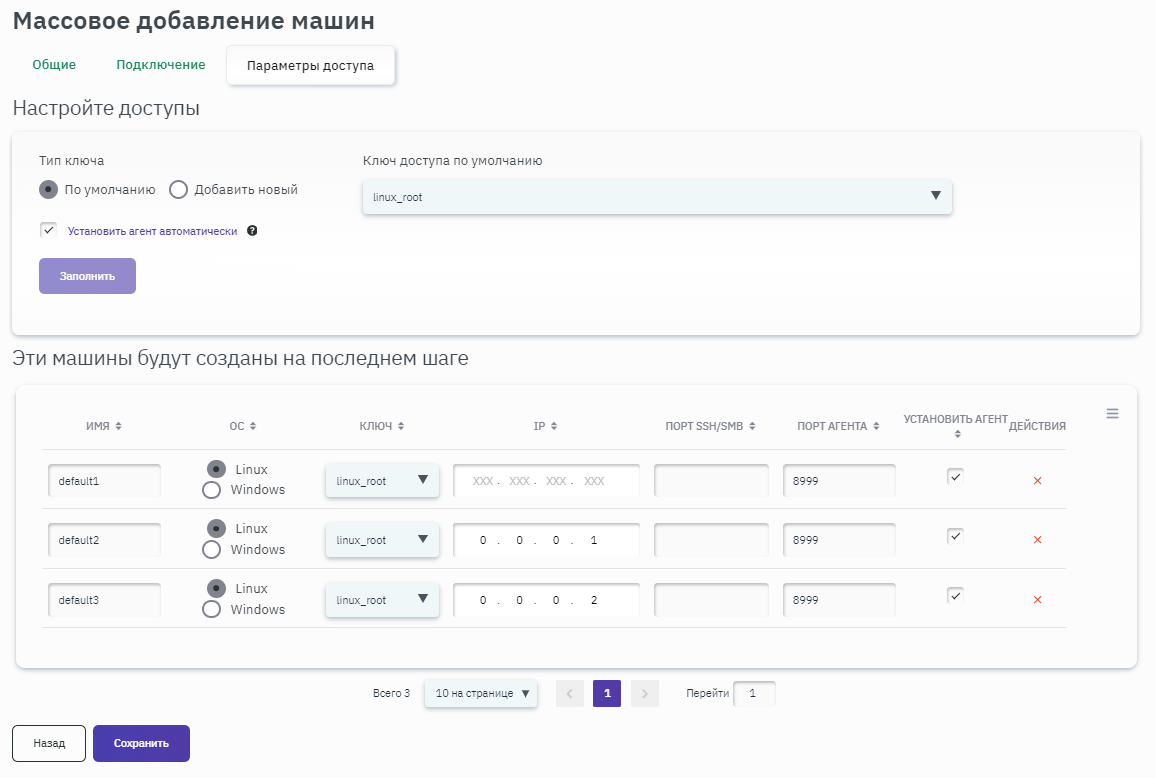The image size is (1156, 778).
Task: Sort table by IP column arrows
Action: point(553,426)
